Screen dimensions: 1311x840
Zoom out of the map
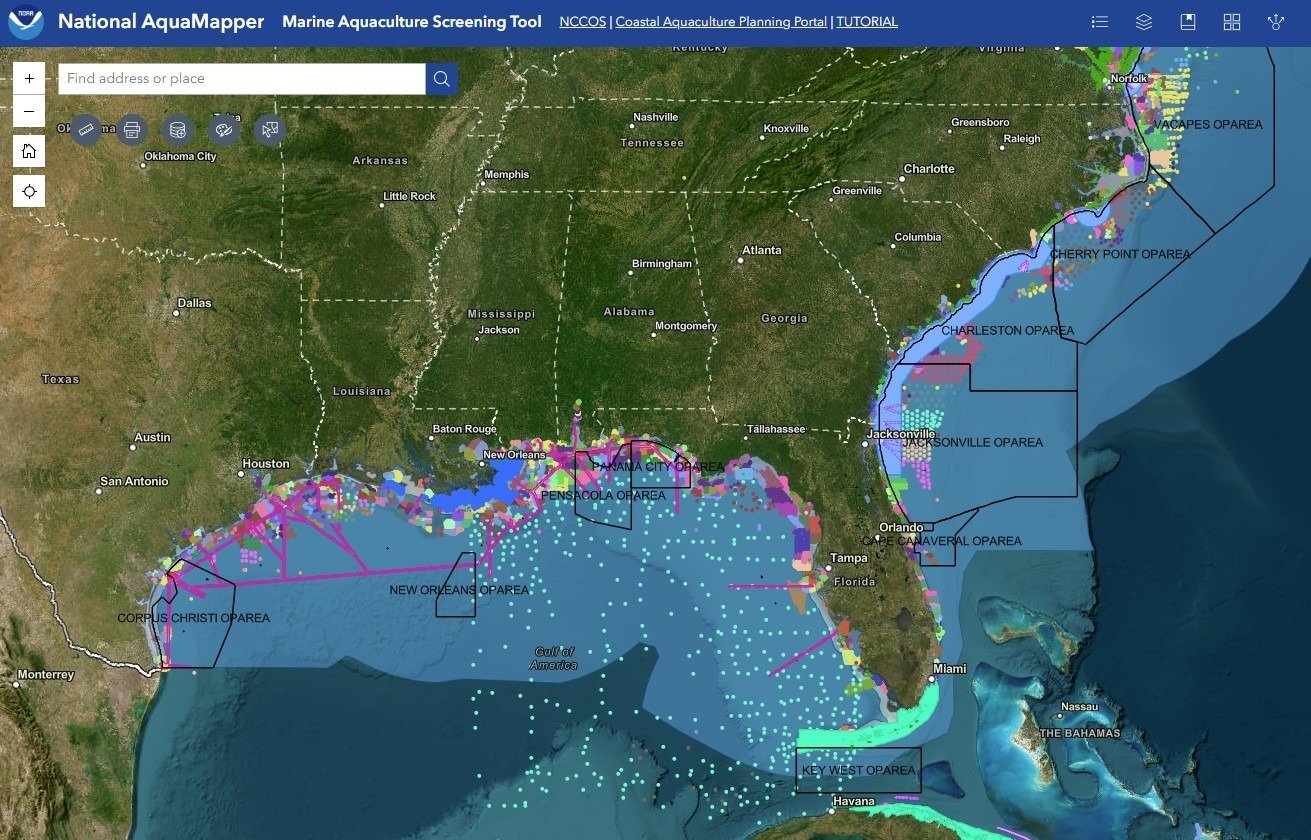coord(29,111)
